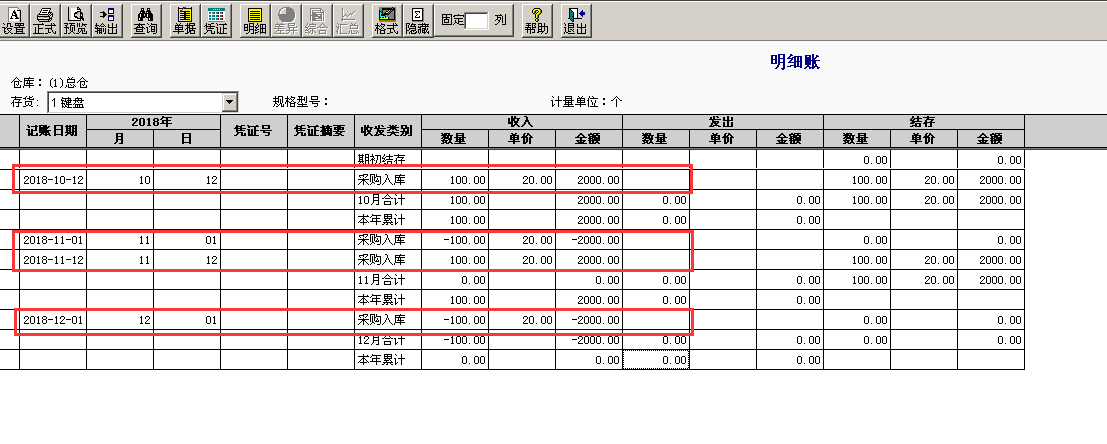Screen dimensions: 1107x444
Task: Open the 格式 format settings
Action: point(386,19)
